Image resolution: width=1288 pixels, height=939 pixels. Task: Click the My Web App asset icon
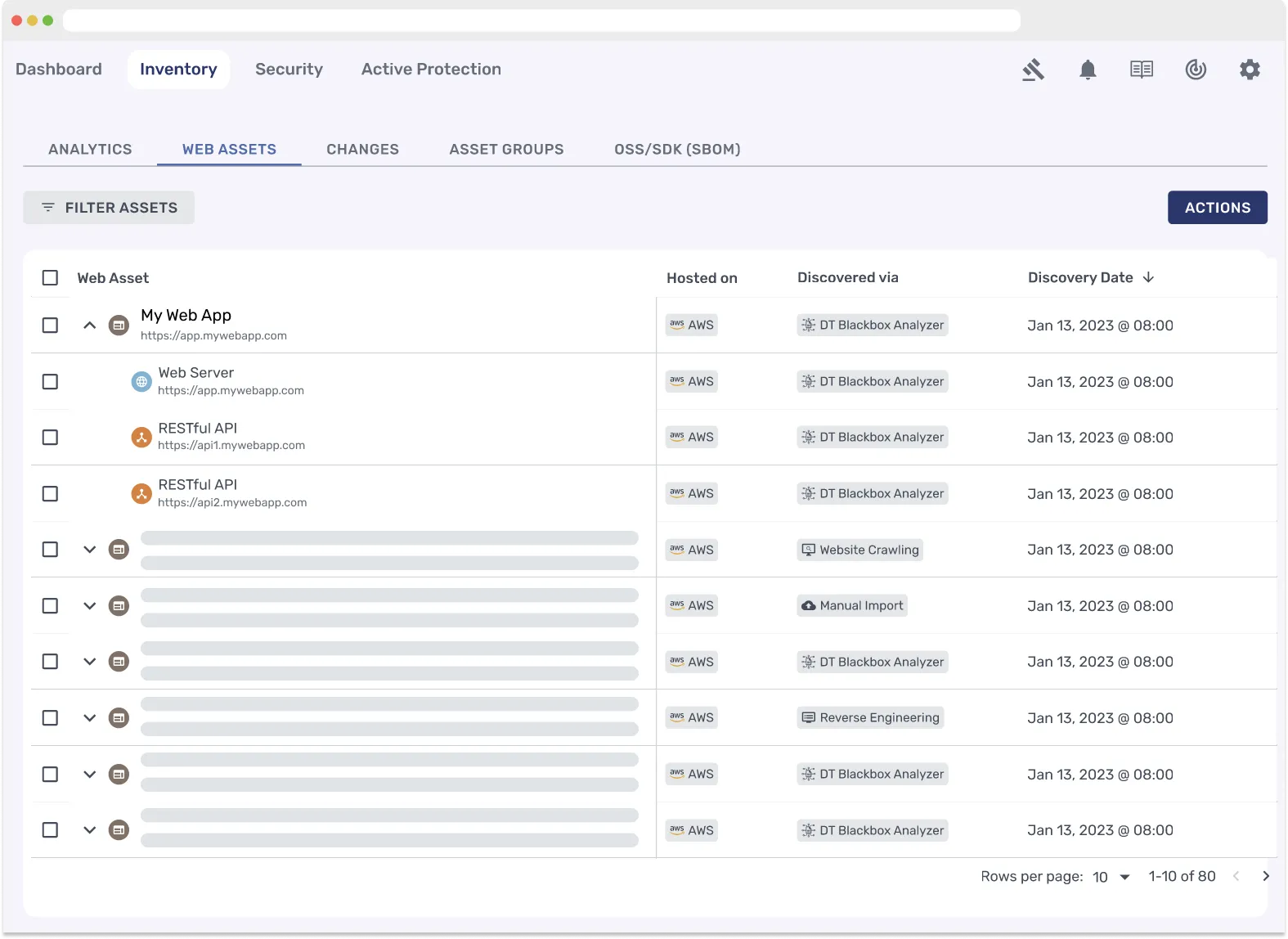coord(119,326)
